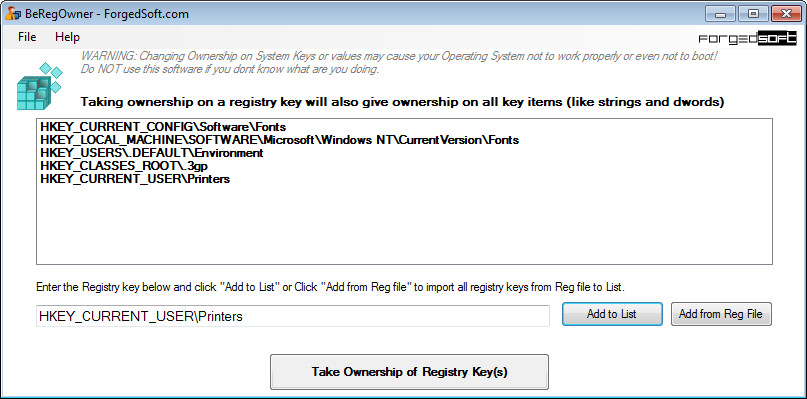Select the HKEY_LOCAL_MACHINE Fonts list entry

[x=279, y=140]
